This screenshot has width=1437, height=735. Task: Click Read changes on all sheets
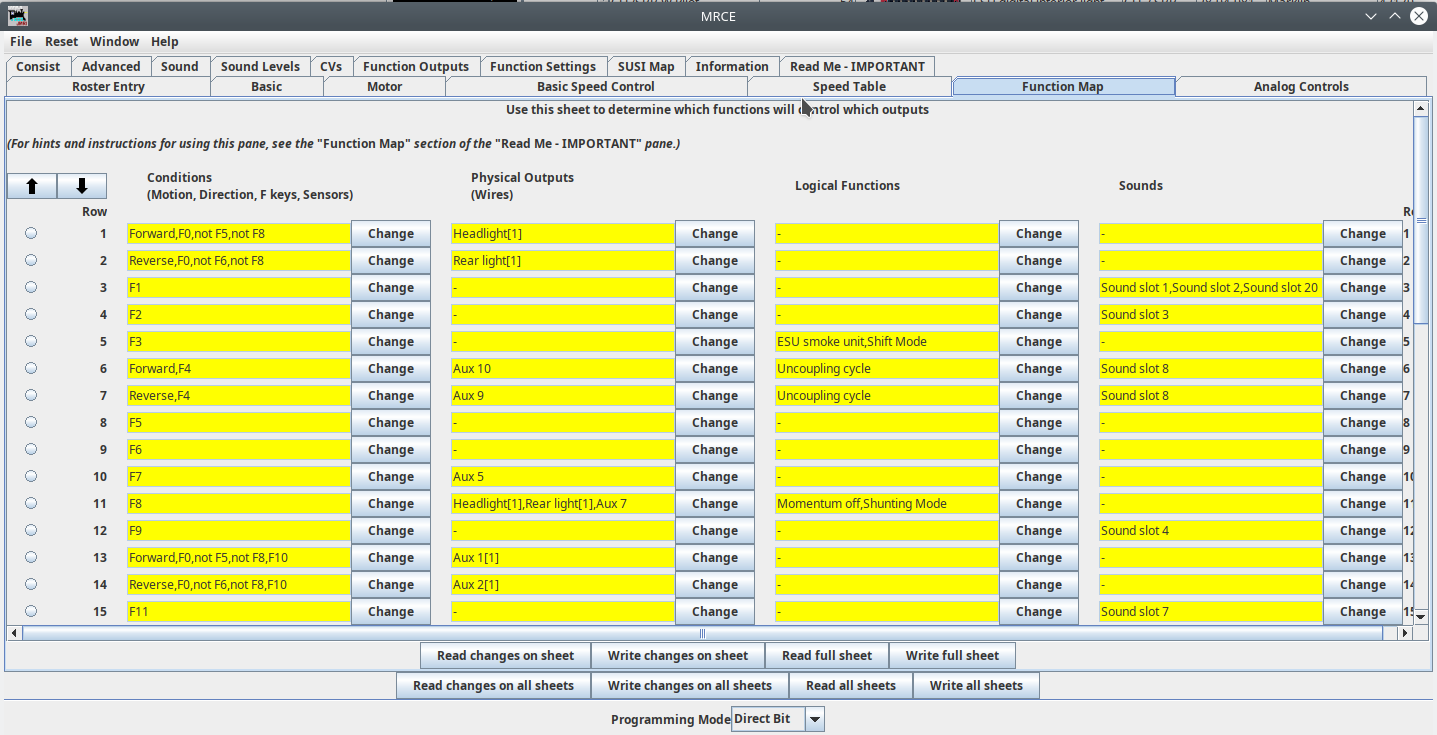(494, 686)
